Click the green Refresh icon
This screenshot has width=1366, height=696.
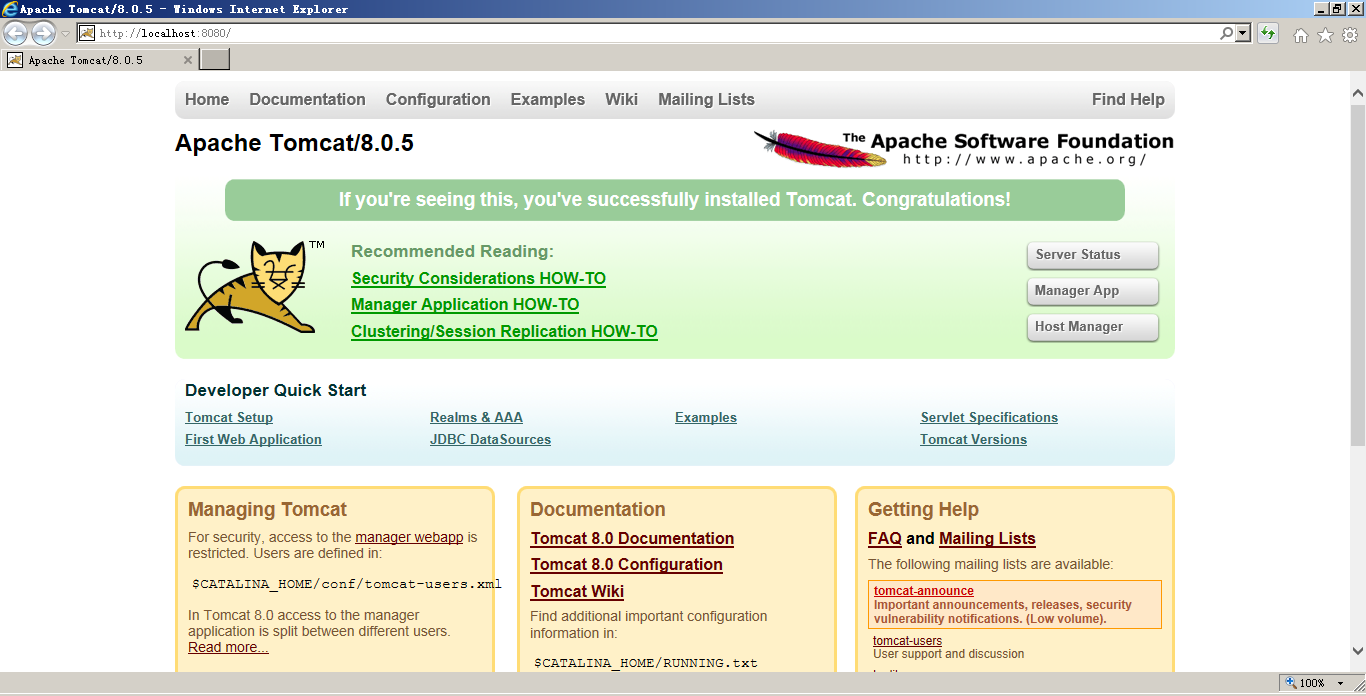click(x=1268, y=33)
